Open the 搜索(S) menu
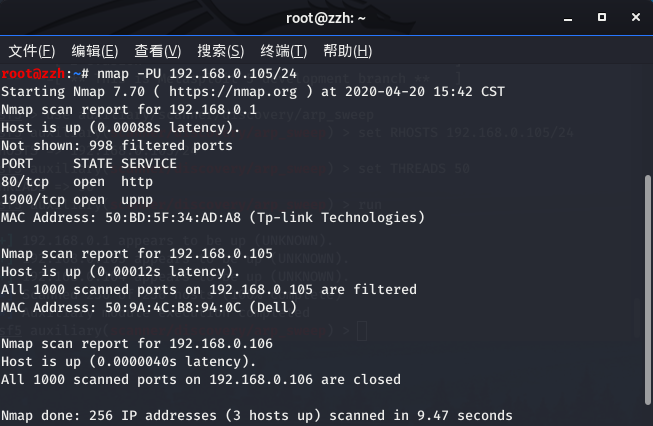The width and height of the screenshot is (653, 426). (x=220, y=51)
